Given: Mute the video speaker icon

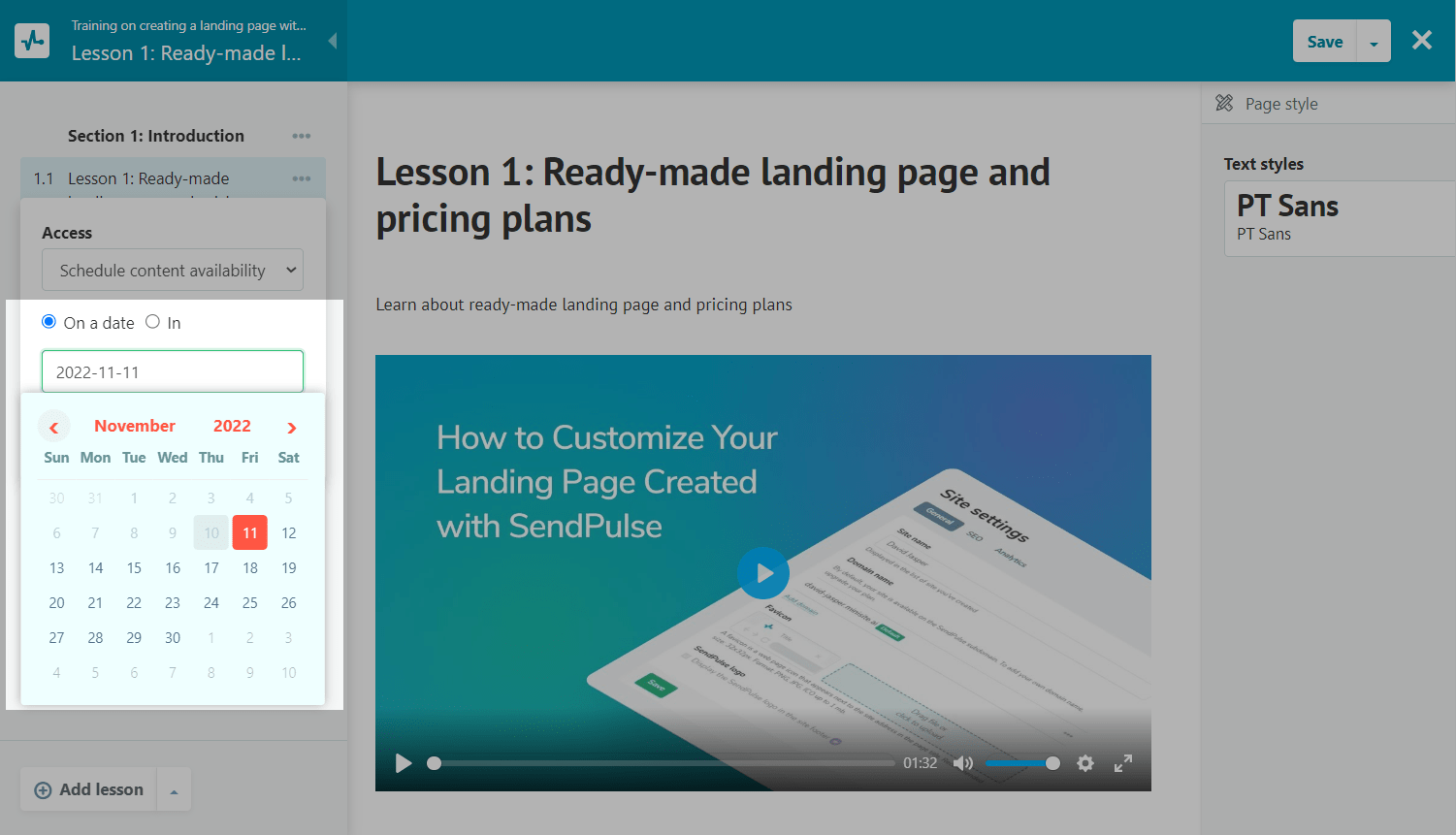Looking at the screenshot, I should point(962,763).
